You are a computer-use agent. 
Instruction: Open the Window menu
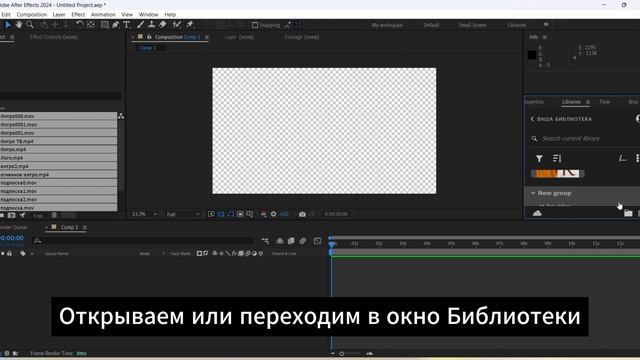click(x=149, y=14)
